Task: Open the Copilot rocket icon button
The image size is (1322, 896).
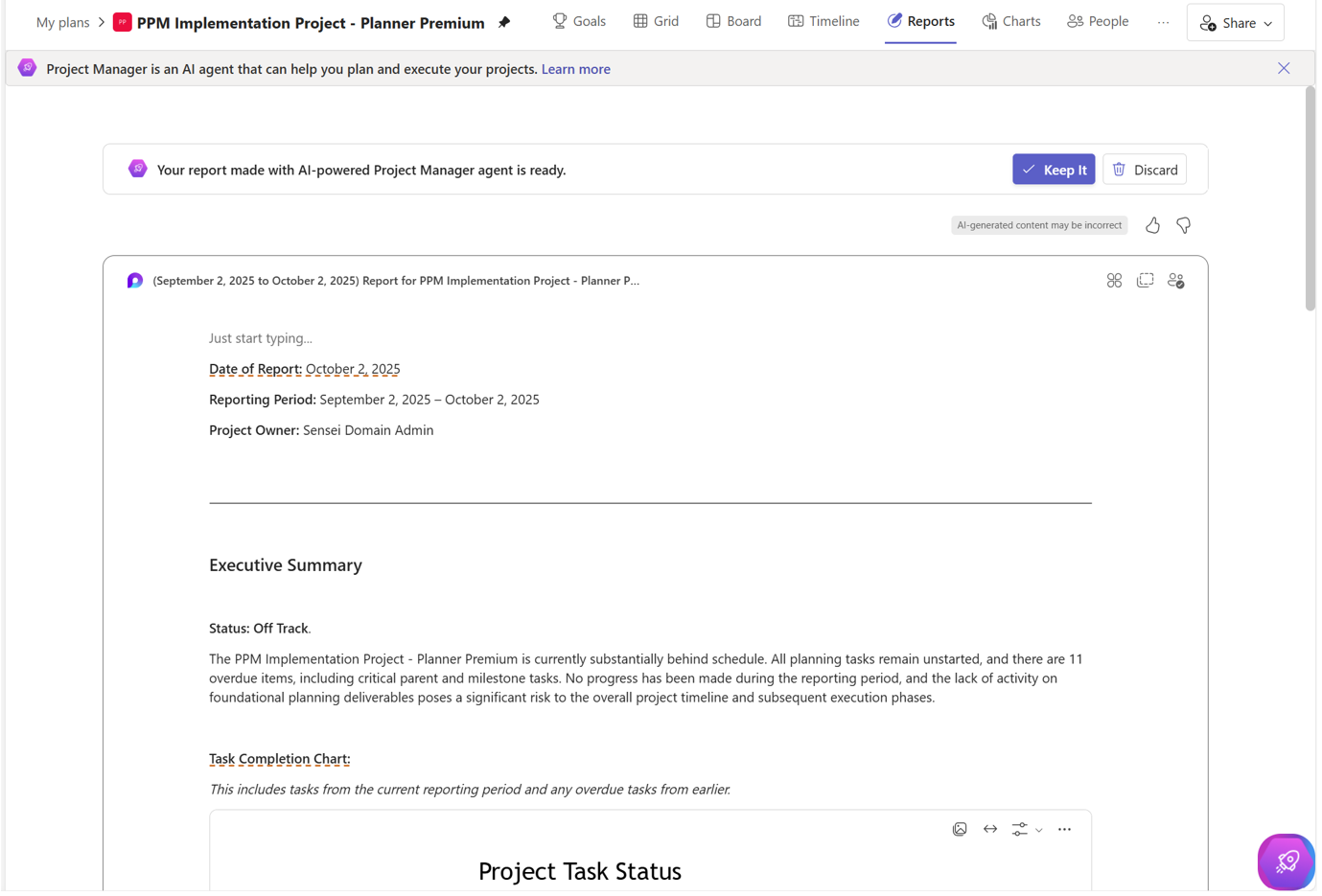Action: [x=1286, y=862]
